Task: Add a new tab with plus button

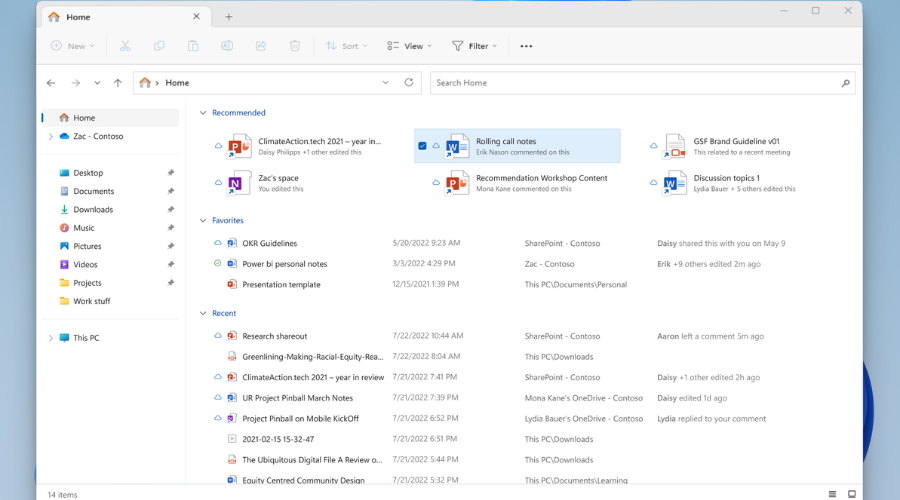Action: 228,17
